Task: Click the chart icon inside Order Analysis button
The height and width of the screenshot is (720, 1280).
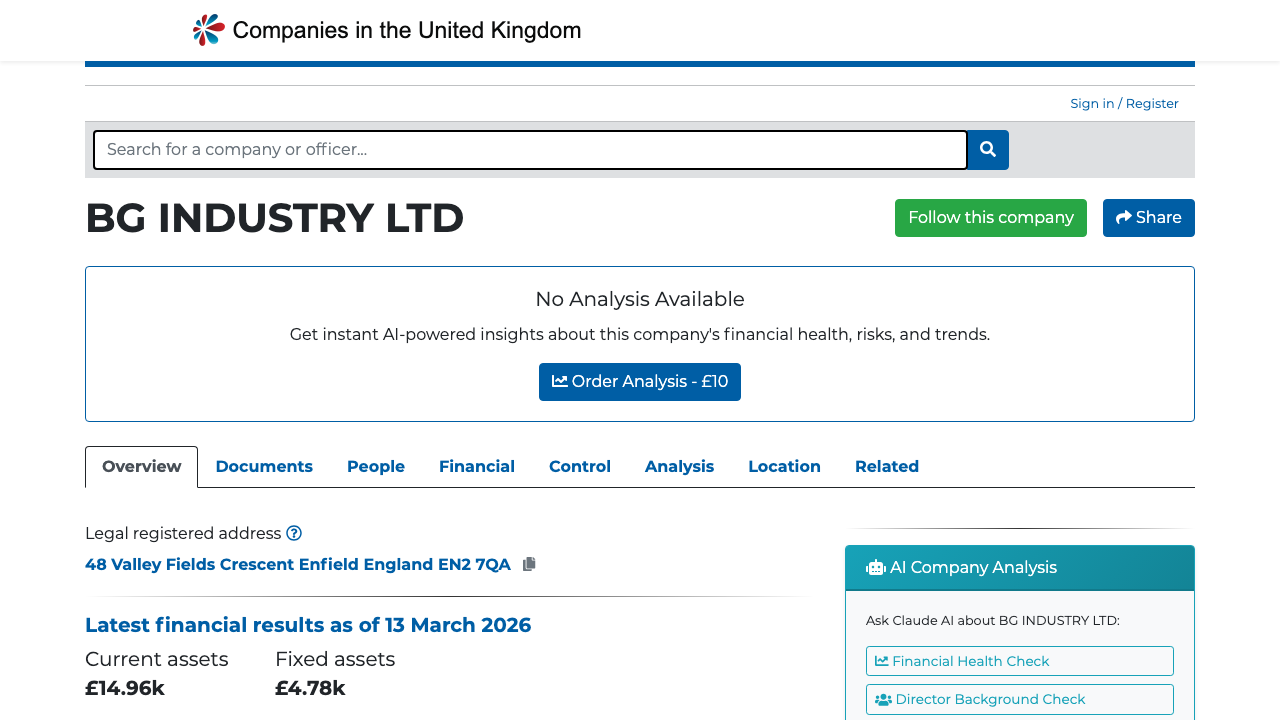Action: click(562, 381)
